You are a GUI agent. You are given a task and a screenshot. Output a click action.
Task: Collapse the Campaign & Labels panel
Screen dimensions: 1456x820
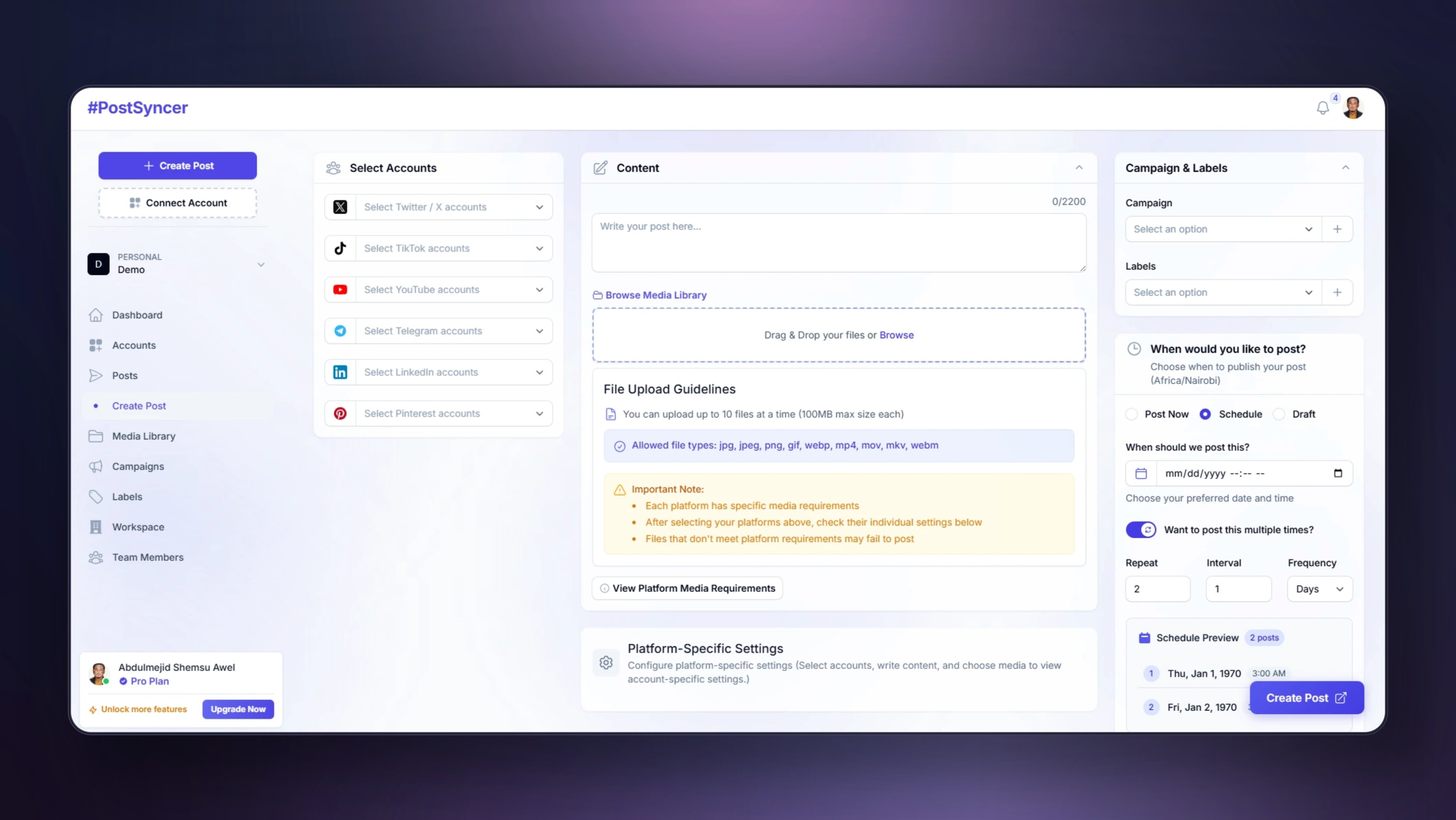(1345, 167)
